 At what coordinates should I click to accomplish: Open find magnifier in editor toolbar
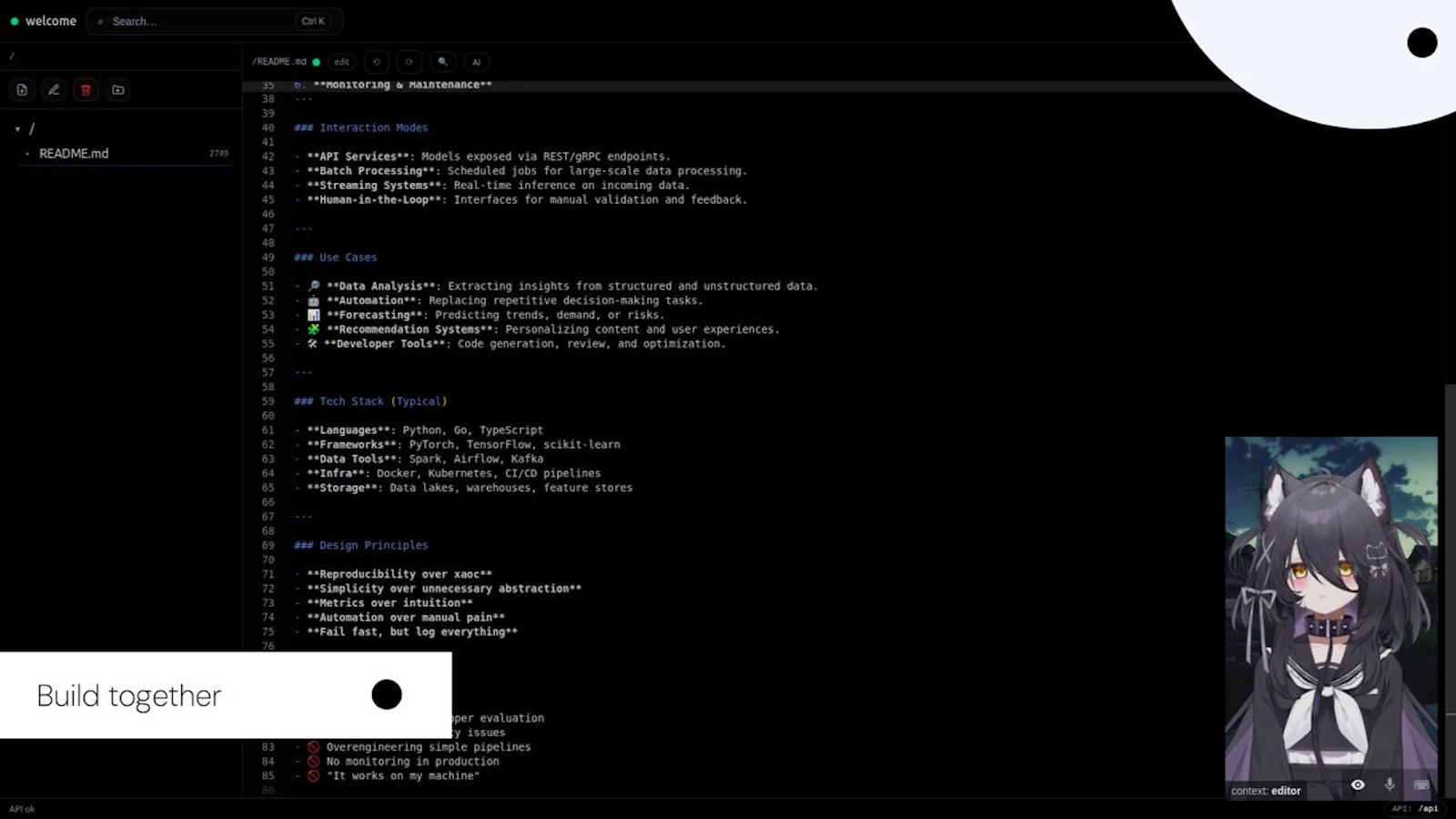click(442, 62)
